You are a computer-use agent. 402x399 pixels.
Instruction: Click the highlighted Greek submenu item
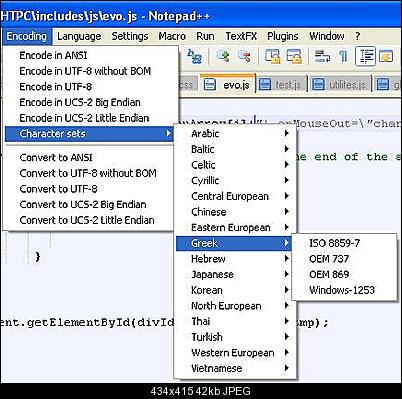[x=235, y=243]
